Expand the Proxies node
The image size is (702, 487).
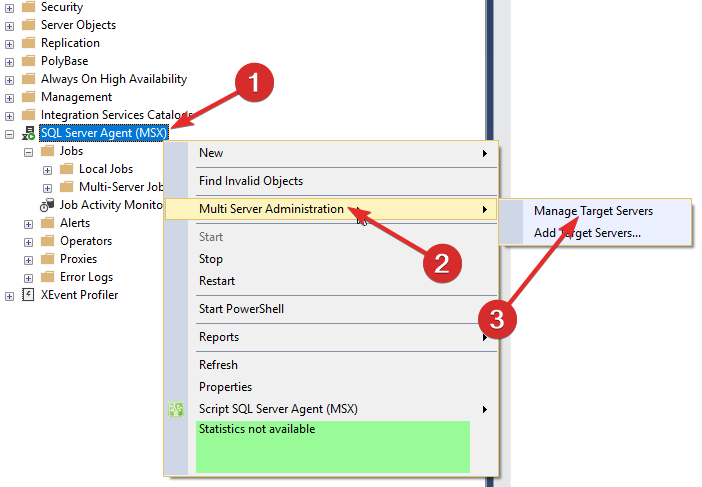28,260
